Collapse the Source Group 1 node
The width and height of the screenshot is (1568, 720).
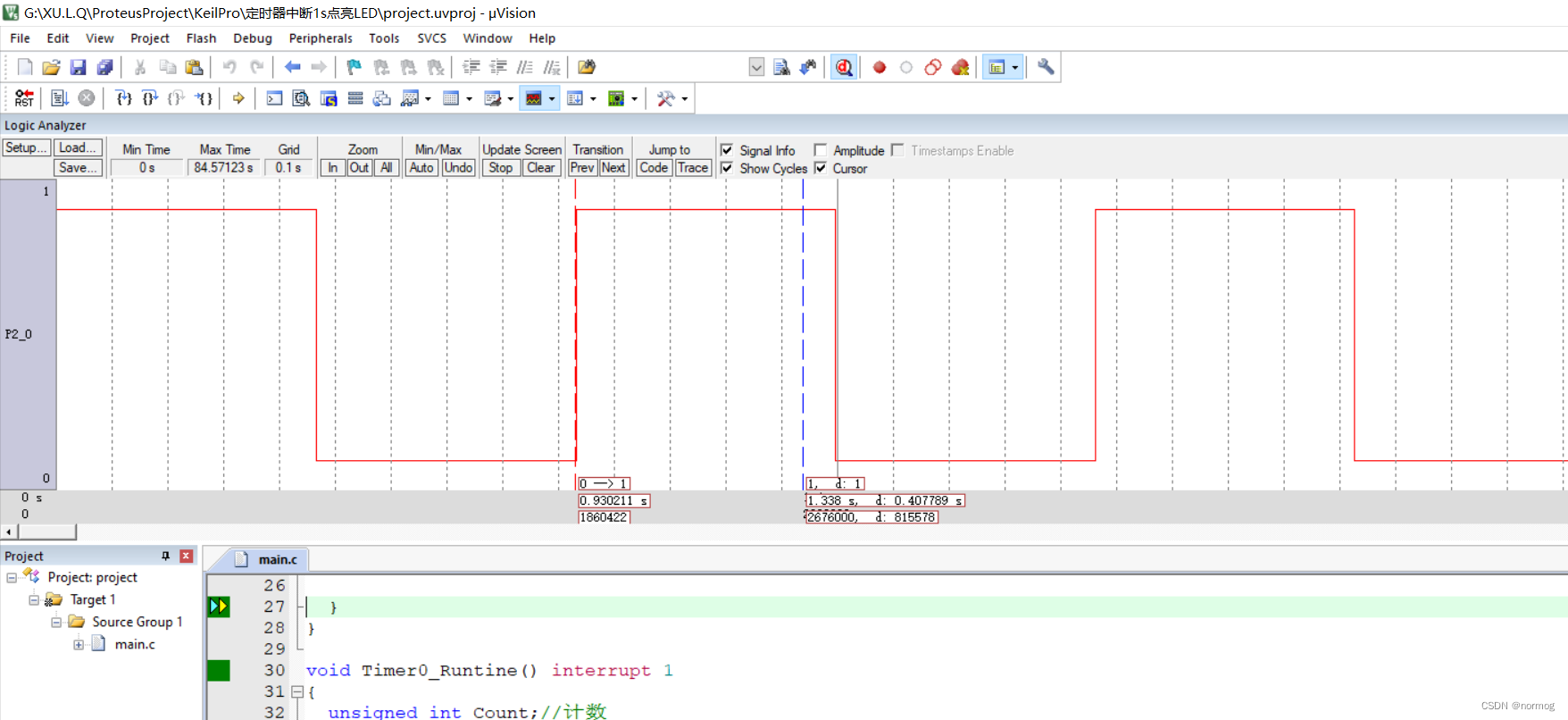pyautogui.click(x=56, y=622)
